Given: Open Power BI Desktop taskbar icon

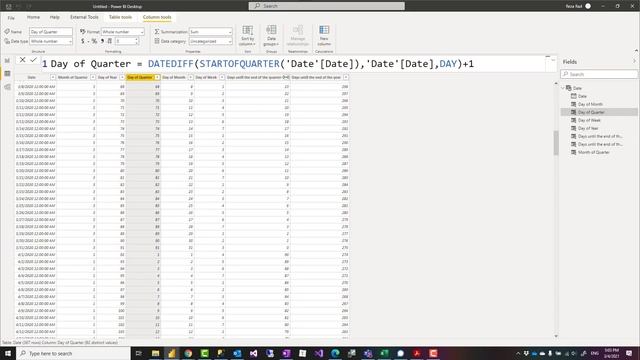Looking at the screenshot, I should 172,353.
